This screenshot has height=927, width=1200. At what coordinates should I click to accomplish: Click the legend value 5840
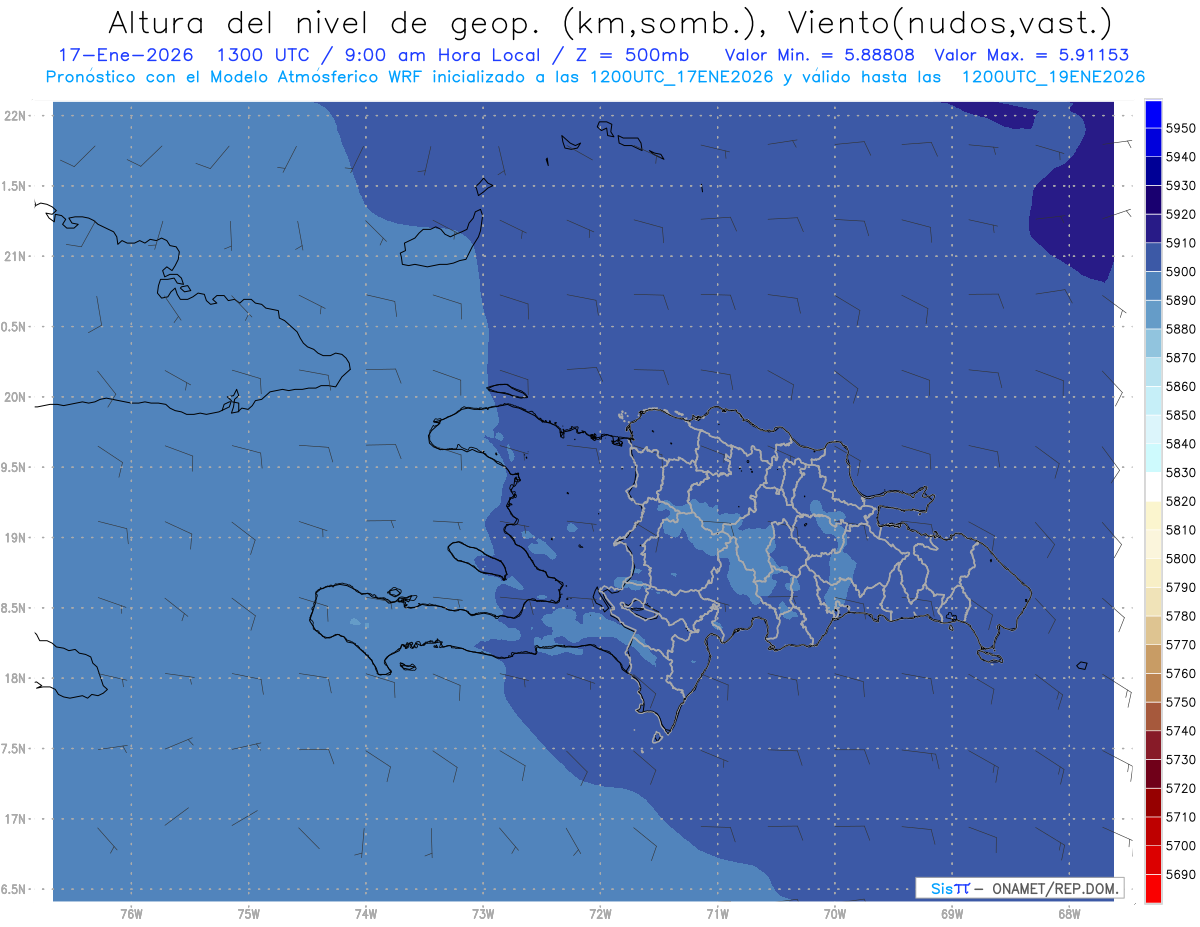[x=1180, y=444]
